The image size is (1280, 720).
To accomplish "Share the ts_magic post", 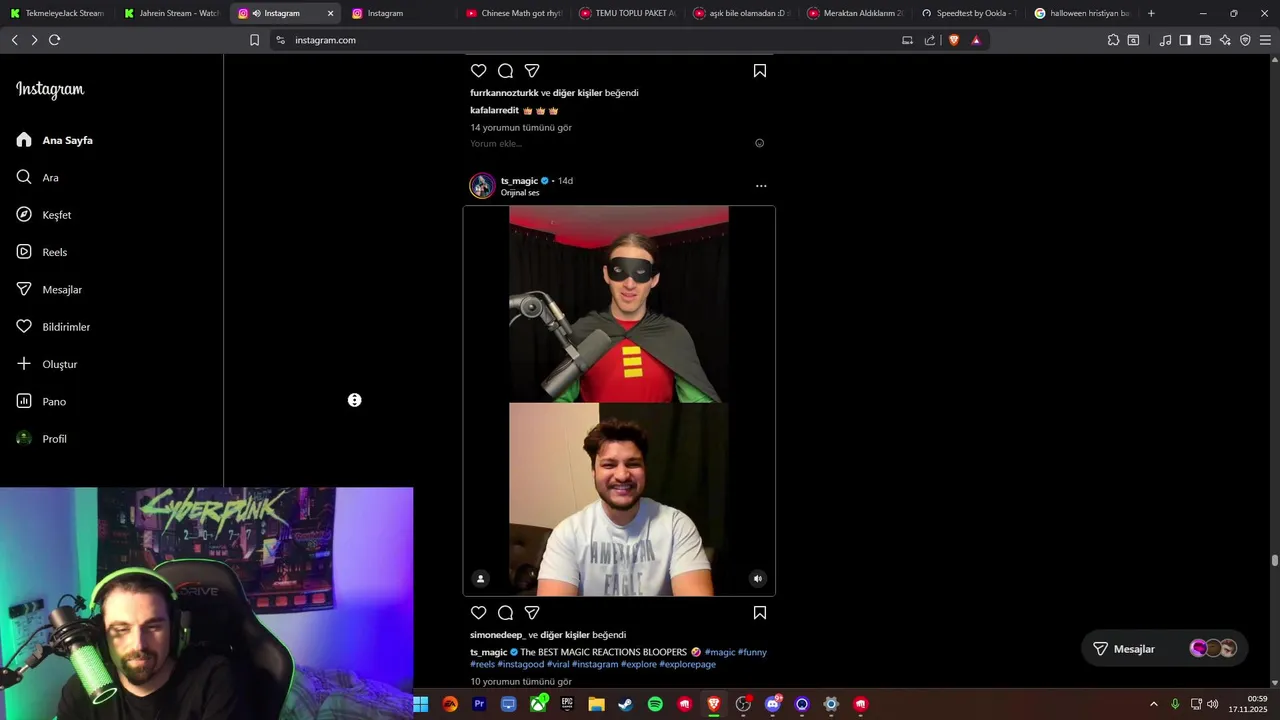I will click(x=532, y=613).
